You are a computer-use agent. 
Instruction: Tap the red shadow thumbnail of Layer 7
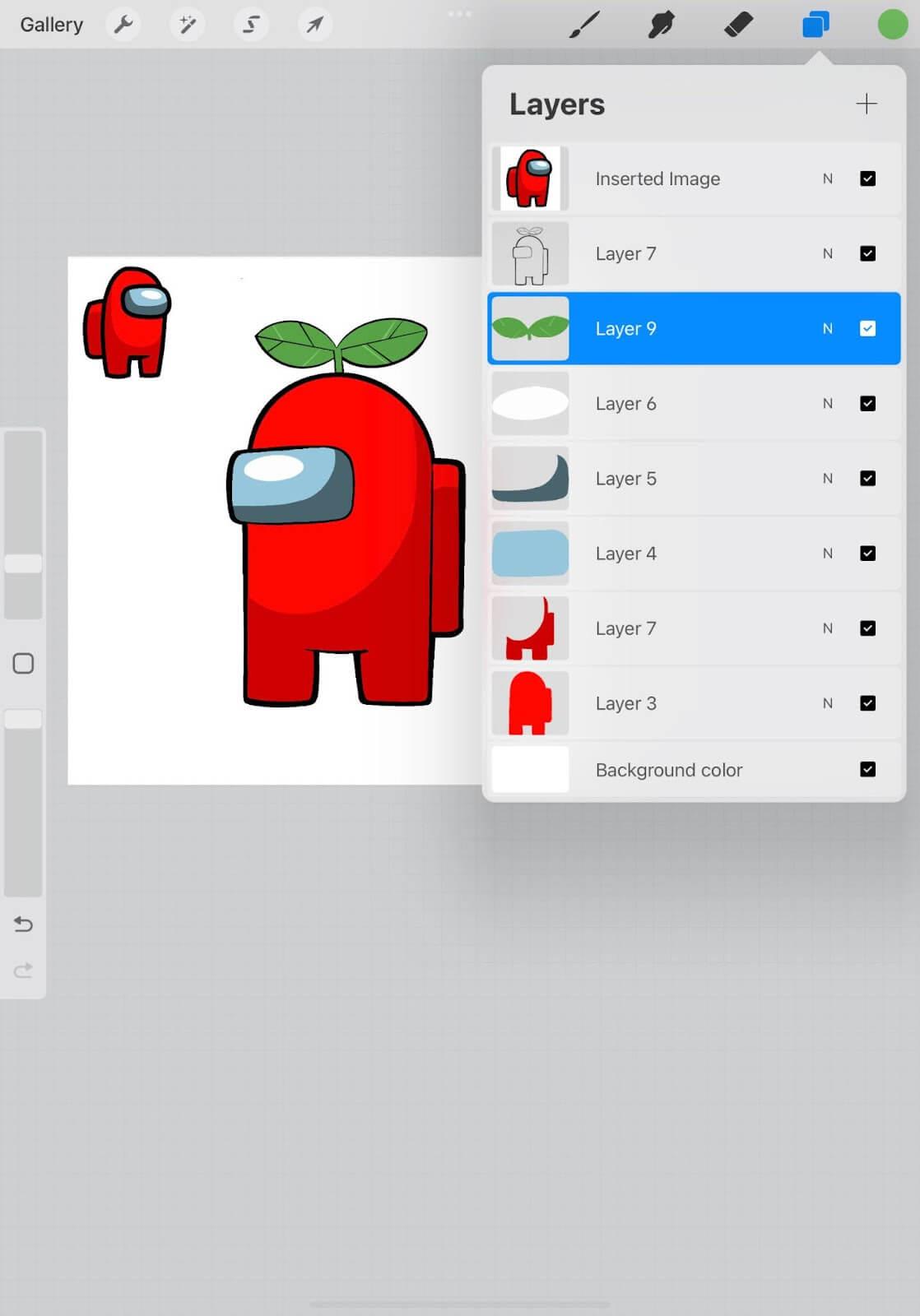(x=530, y=628)
